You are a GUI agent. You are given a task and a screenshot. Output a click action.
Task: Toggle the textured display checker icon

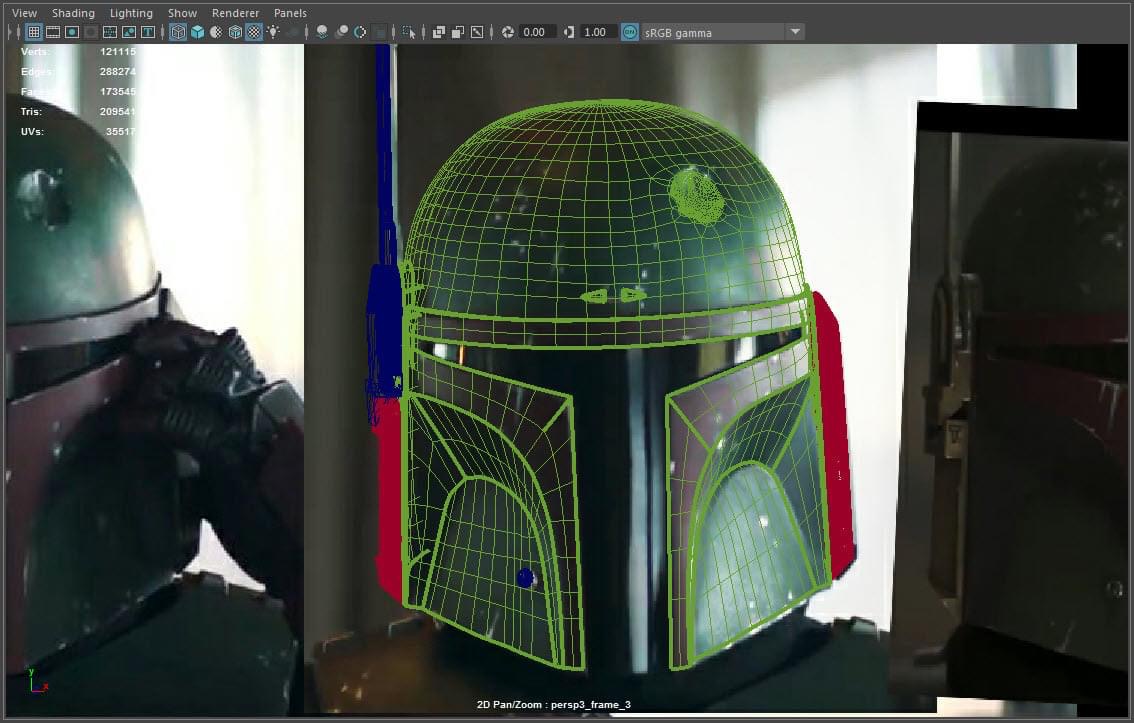pyautogui.click(x=254, y=32)
